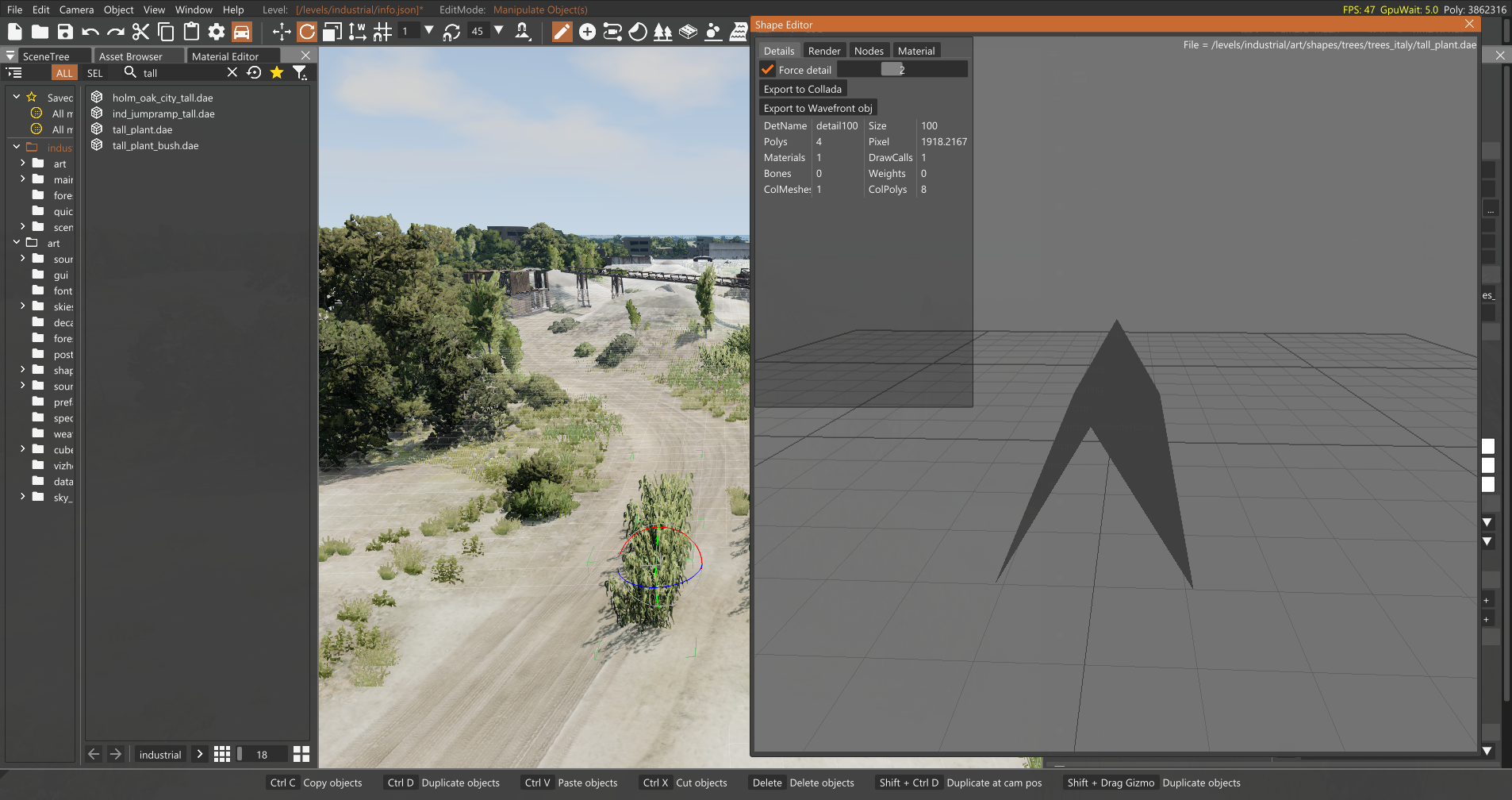Image resolution: width=1512 pixels, height=800 pixels.
Task: Enable the SEL filter button
Action: (x=95, y=73)
